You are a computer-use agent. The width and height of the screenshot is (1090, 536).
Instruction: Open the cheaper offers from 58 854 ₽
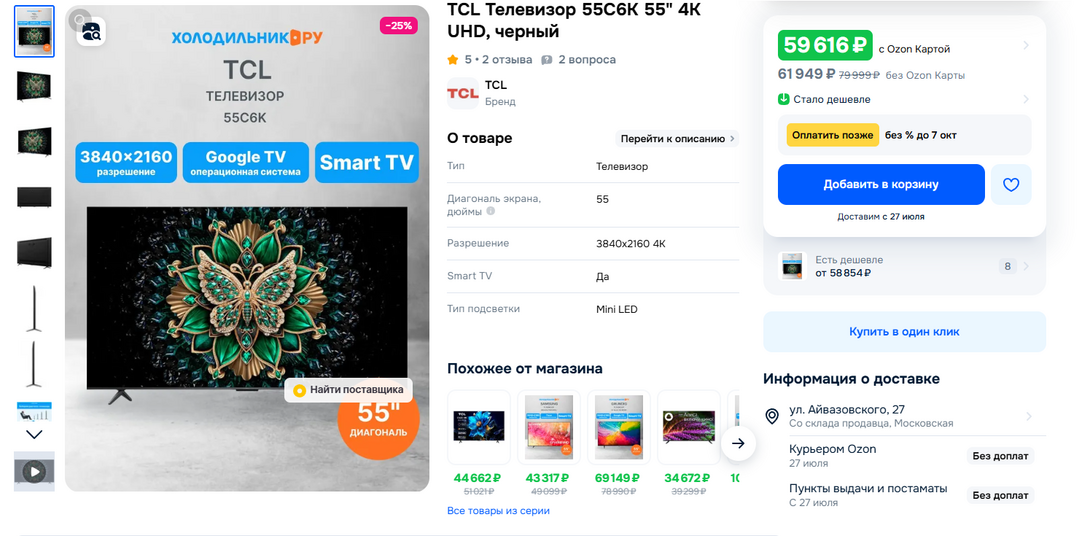coord(904,266)
